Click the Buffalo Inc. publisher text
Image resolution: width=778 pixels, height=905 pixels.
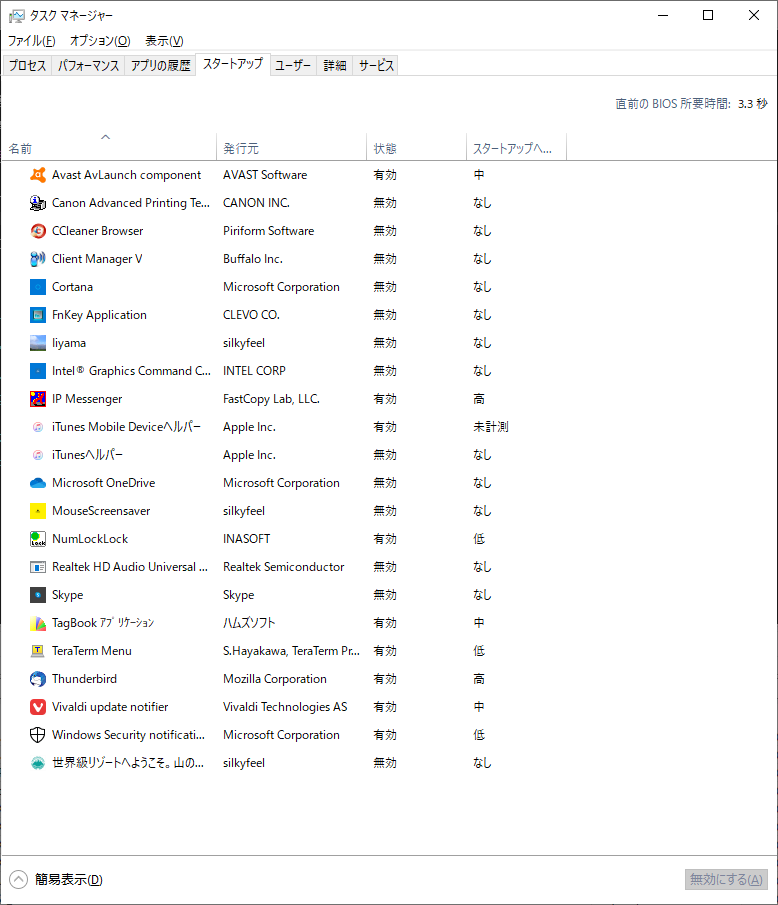tap(253, 259)
